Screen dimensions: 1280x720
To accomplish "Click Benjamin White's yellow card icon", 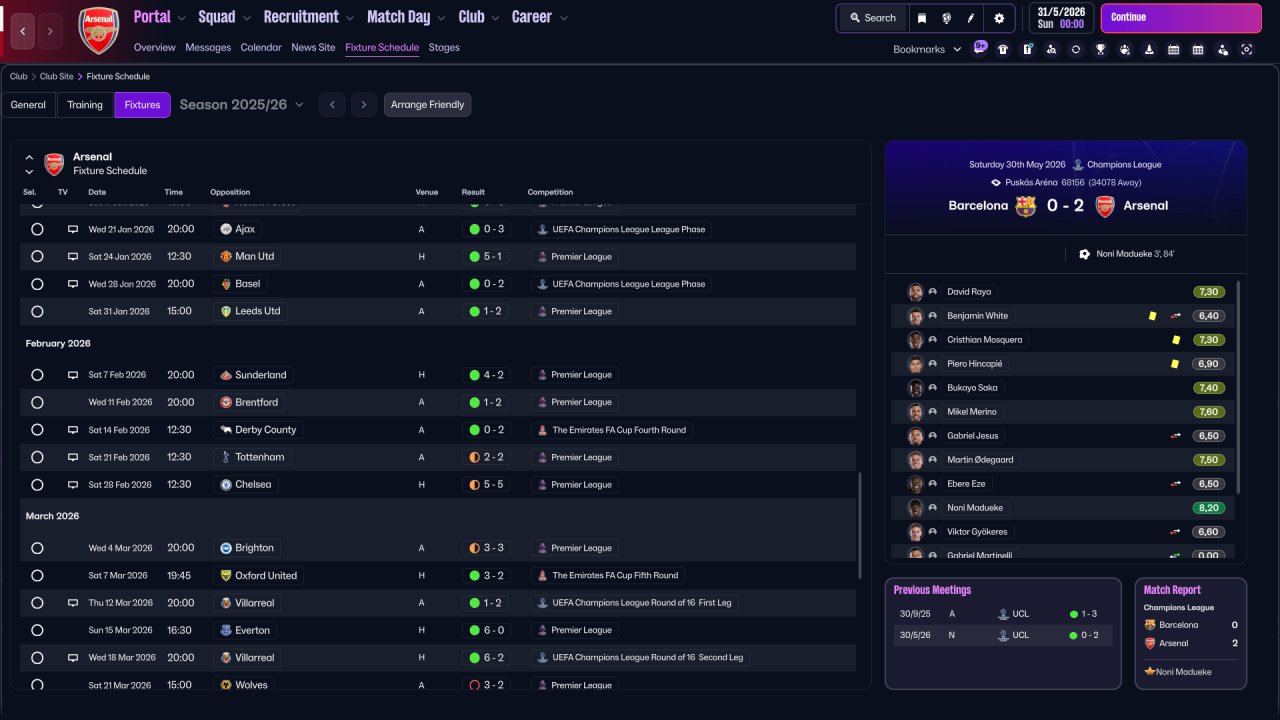I will click(1152, 316).
